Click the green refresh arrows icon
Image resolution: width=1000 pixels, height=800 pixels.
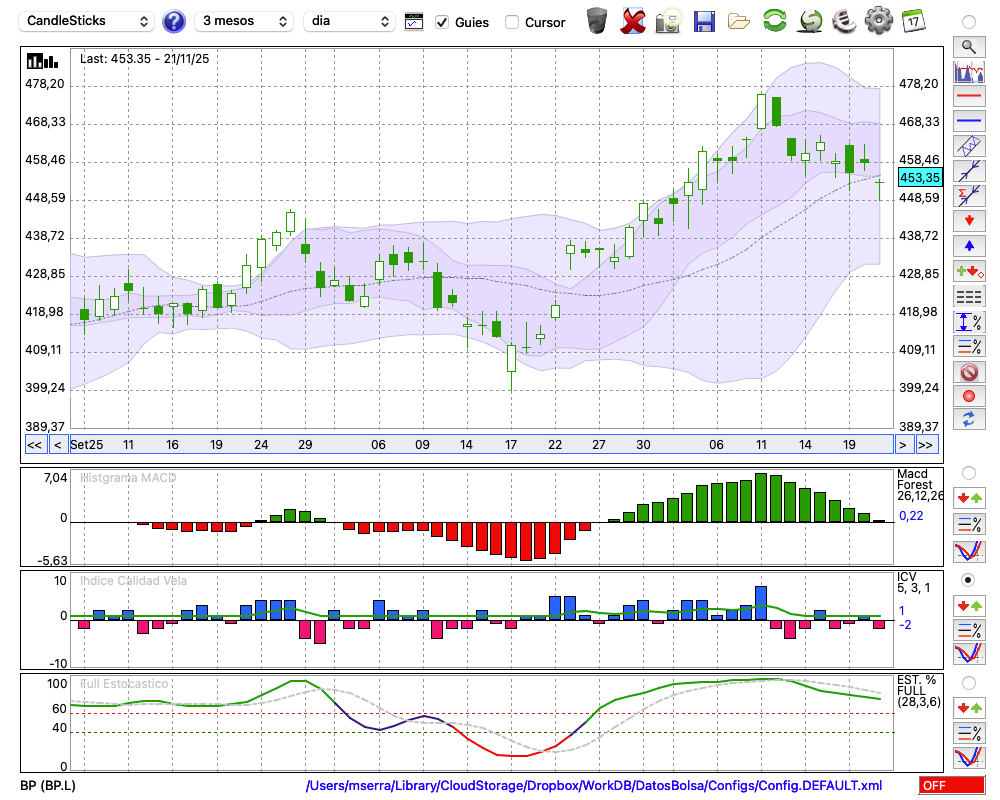[x=774, y=21]
